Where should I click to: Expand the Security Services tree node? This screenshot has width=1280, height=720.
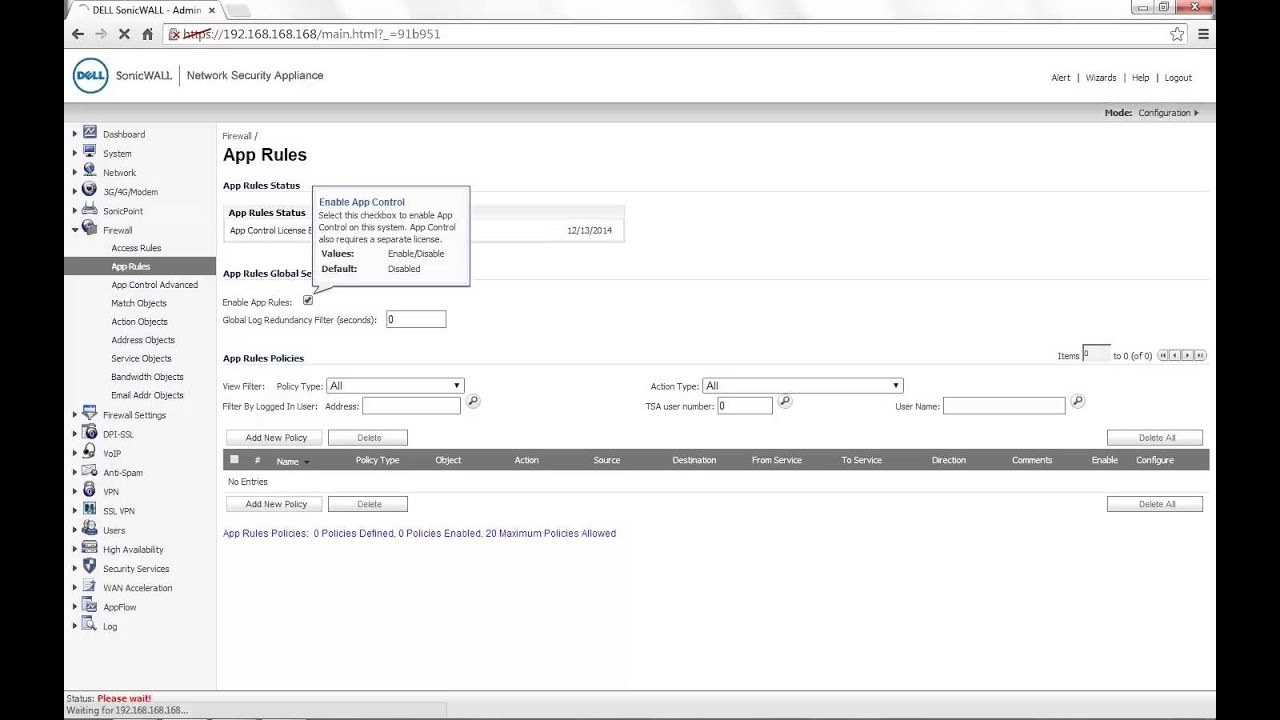74,568
